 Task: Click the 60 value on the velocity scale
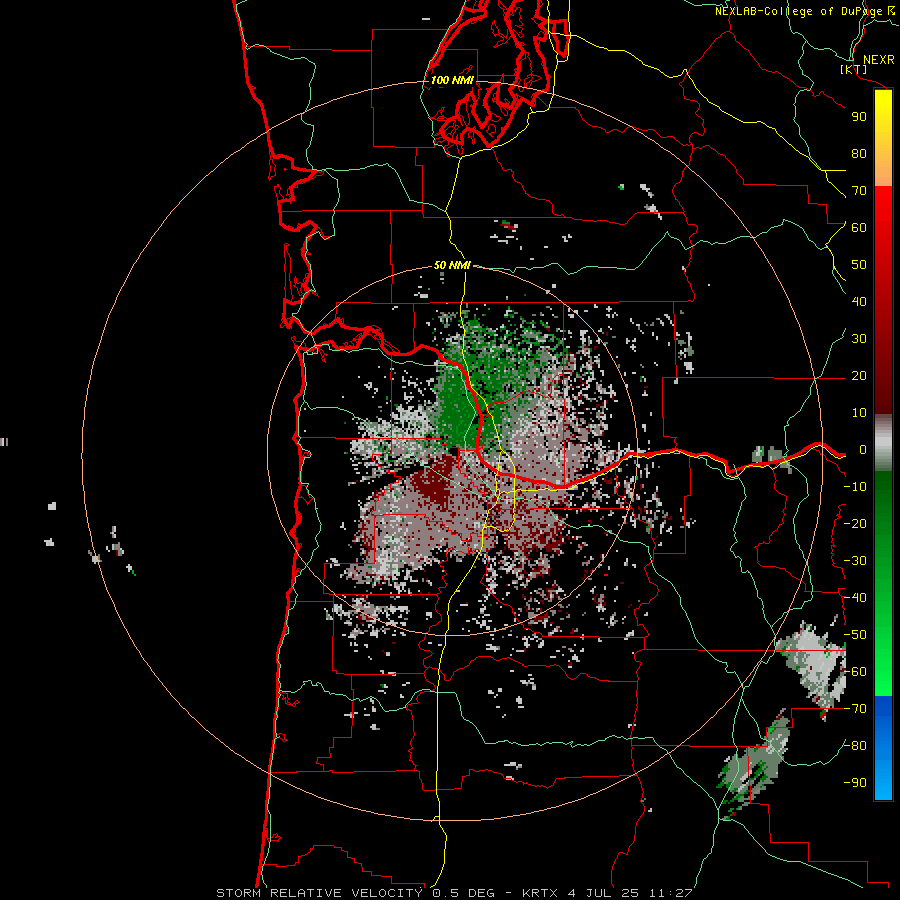[859, 228]
